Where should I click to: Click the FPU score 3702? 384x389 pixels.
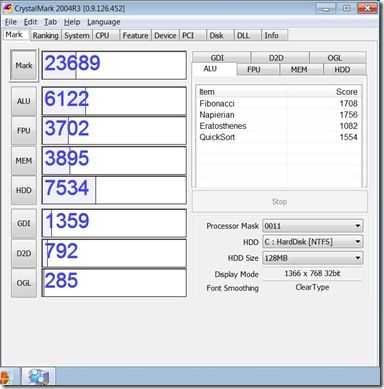tap(67, 128)
